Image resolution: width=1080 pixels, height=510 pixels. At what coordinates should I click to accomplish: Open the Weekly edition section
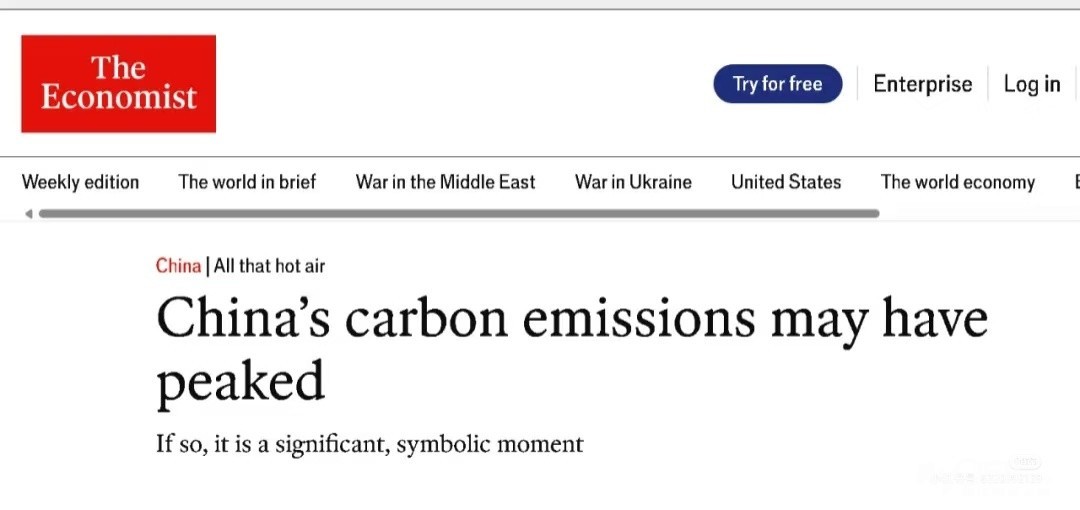[80, 182]
